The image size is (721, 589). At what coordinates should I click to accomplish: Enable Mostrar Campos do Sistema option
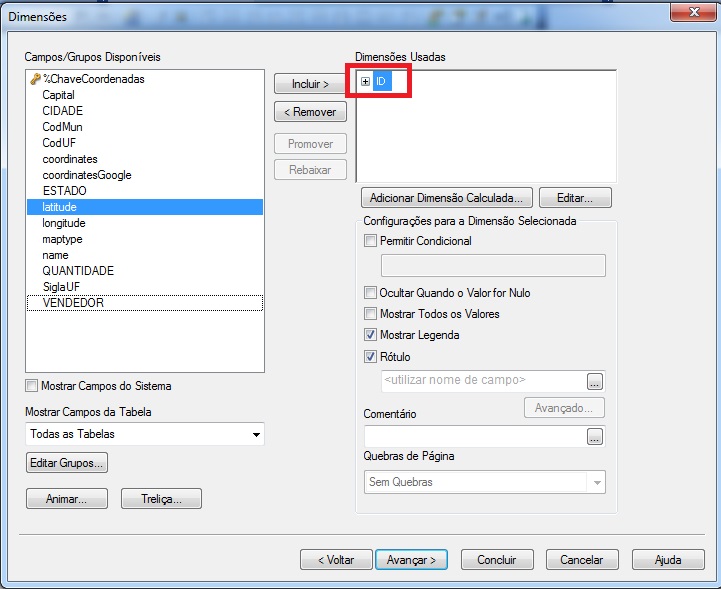coord(32,386)
